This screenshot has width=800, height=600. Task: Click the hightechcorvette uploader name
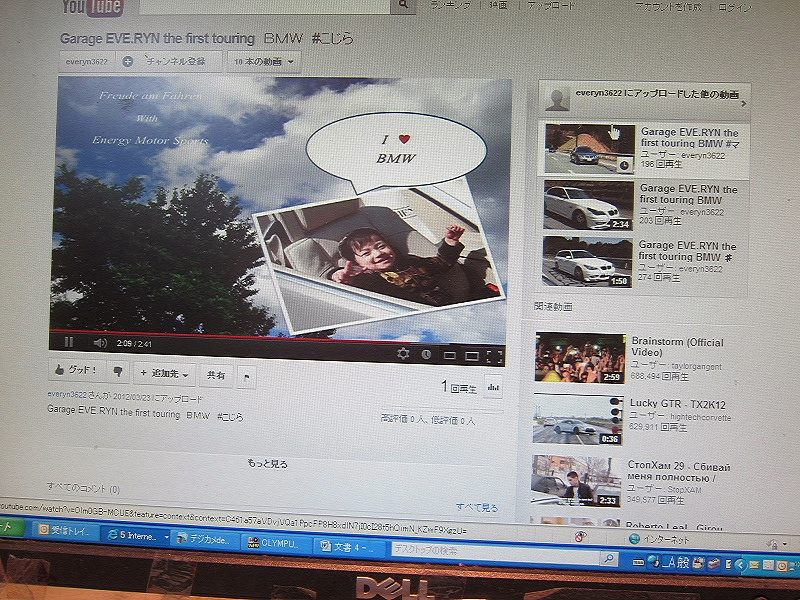point(700,417)
